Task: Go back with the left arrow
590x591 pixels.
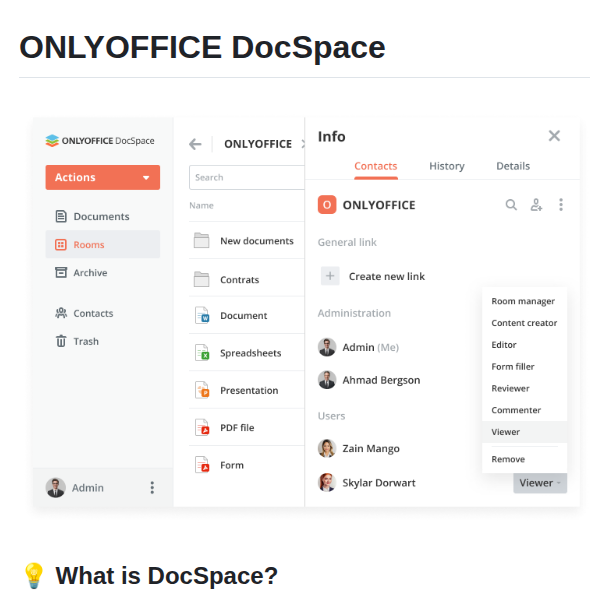Action: tap(195, 144)
